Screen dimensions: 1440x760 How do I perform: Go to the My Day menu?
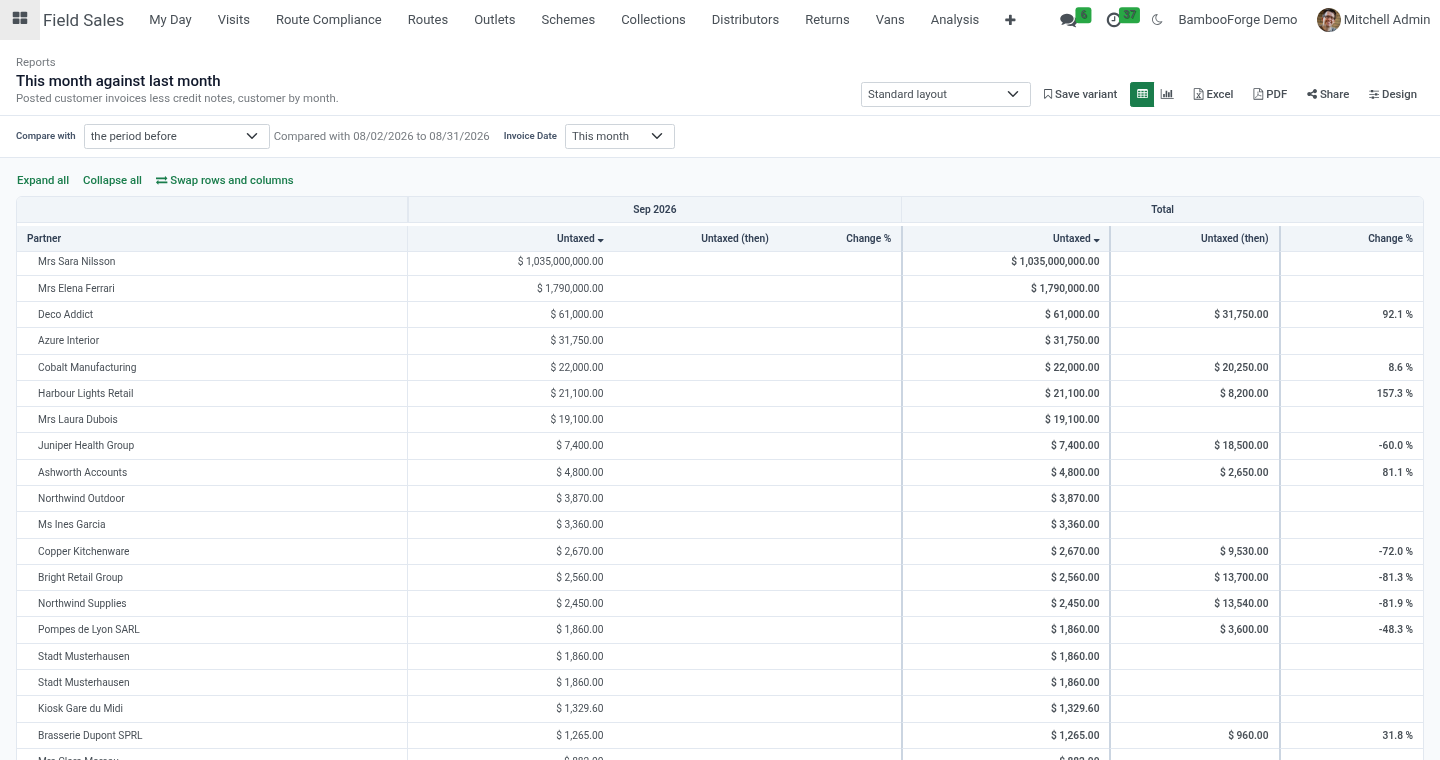pos(170,20)
